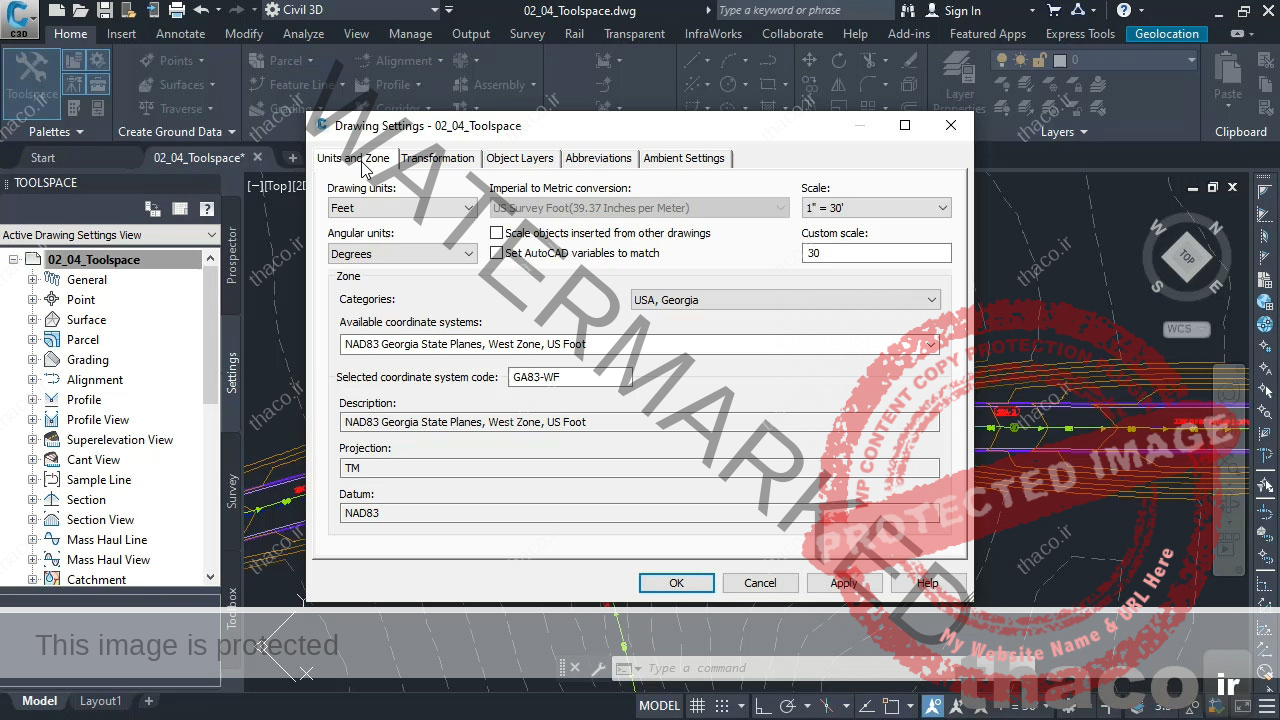Toggle drawing grid display in status bar

(x=698, y=706)
